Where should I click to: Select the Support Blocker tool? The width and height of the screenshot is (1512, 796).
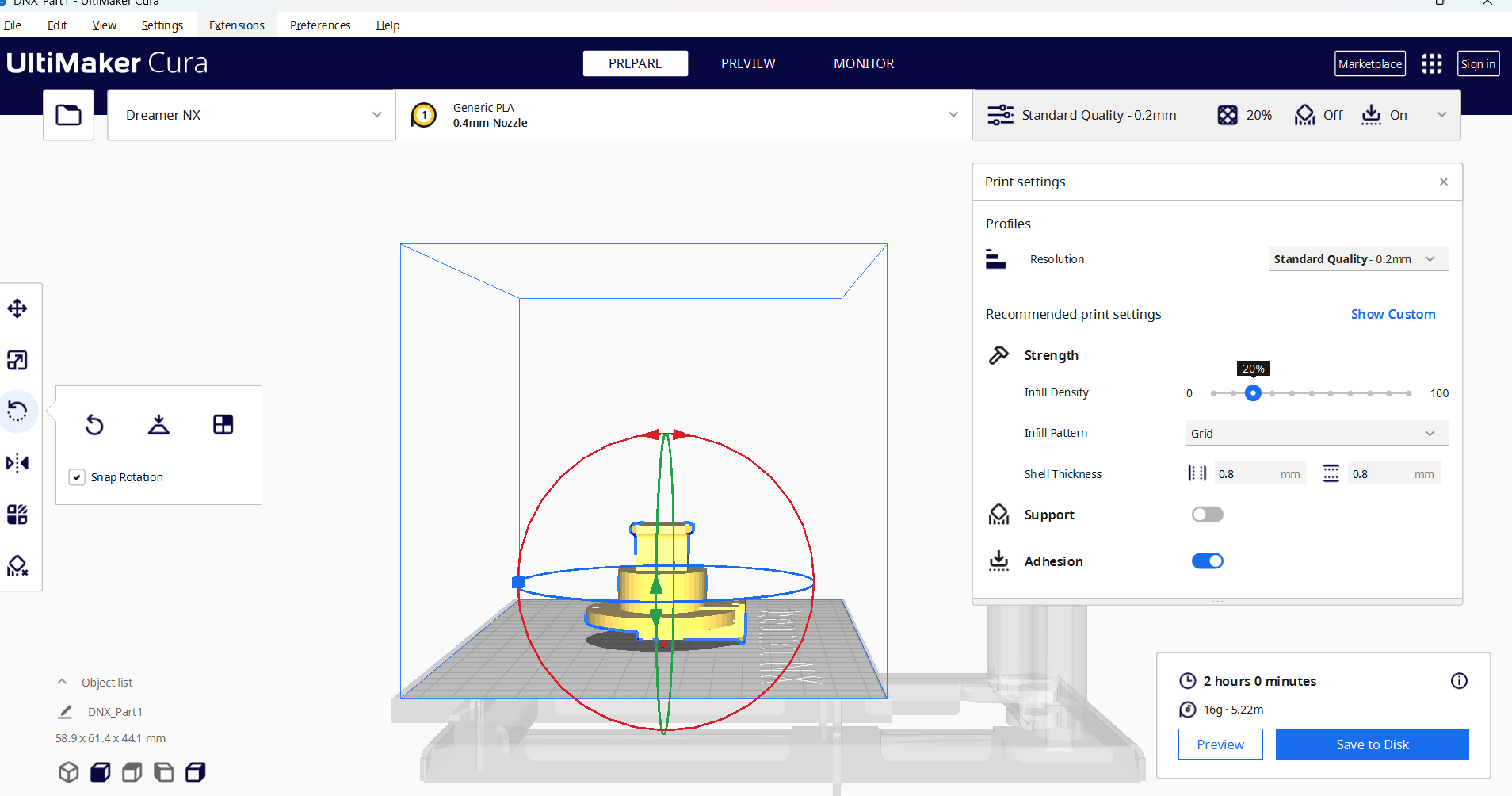(x=17, y=565)
